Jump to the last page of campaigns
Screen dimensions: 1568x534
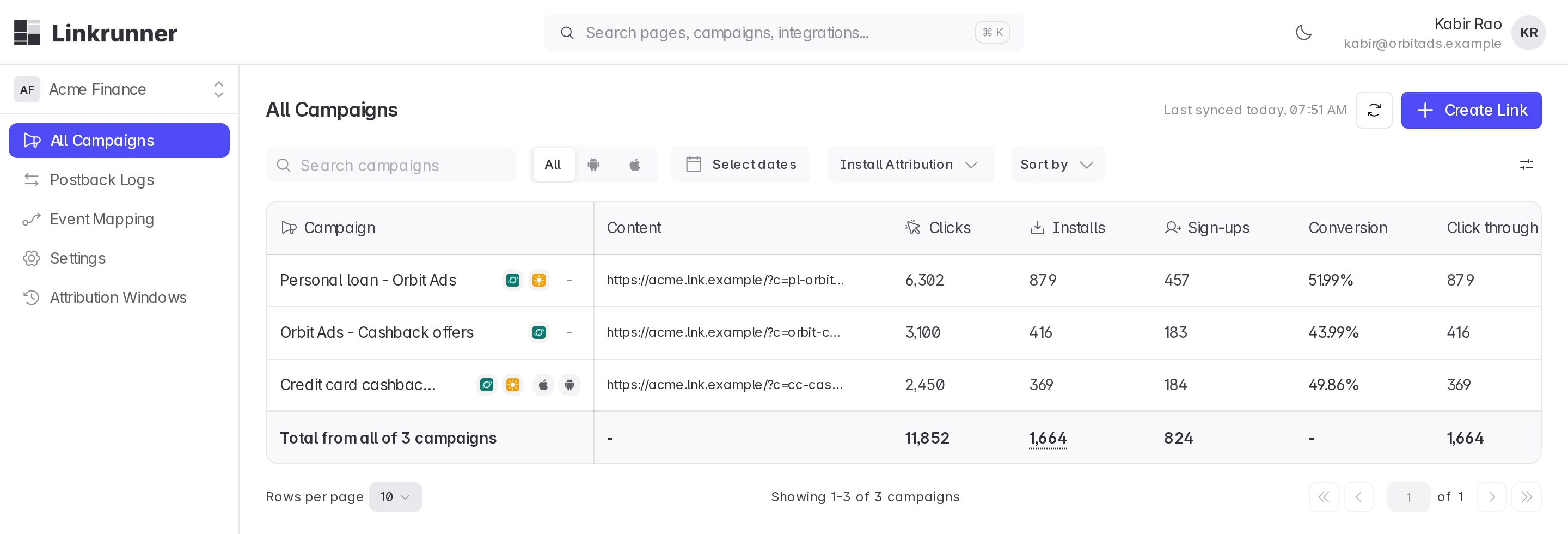click(x=1526, y=497)
